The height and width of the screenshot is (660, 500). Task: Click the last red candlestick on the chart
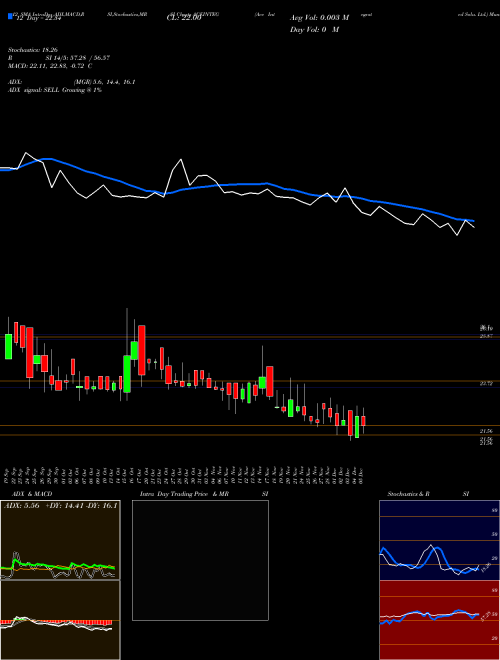(x=363, y=421)
